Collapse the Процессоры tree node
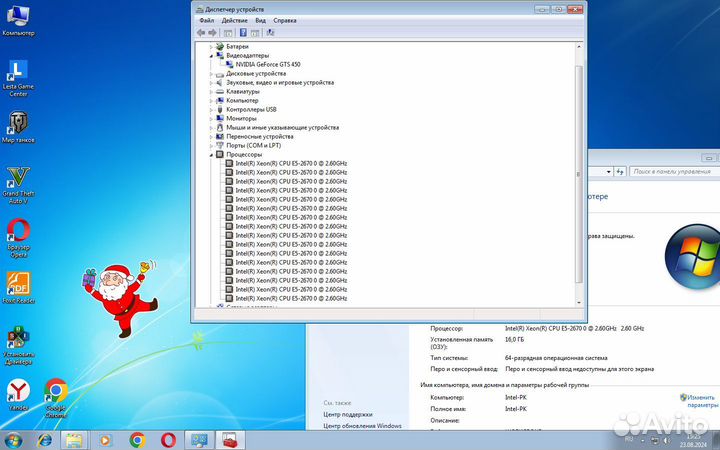 pyautogui.click(x=212, y=155)
